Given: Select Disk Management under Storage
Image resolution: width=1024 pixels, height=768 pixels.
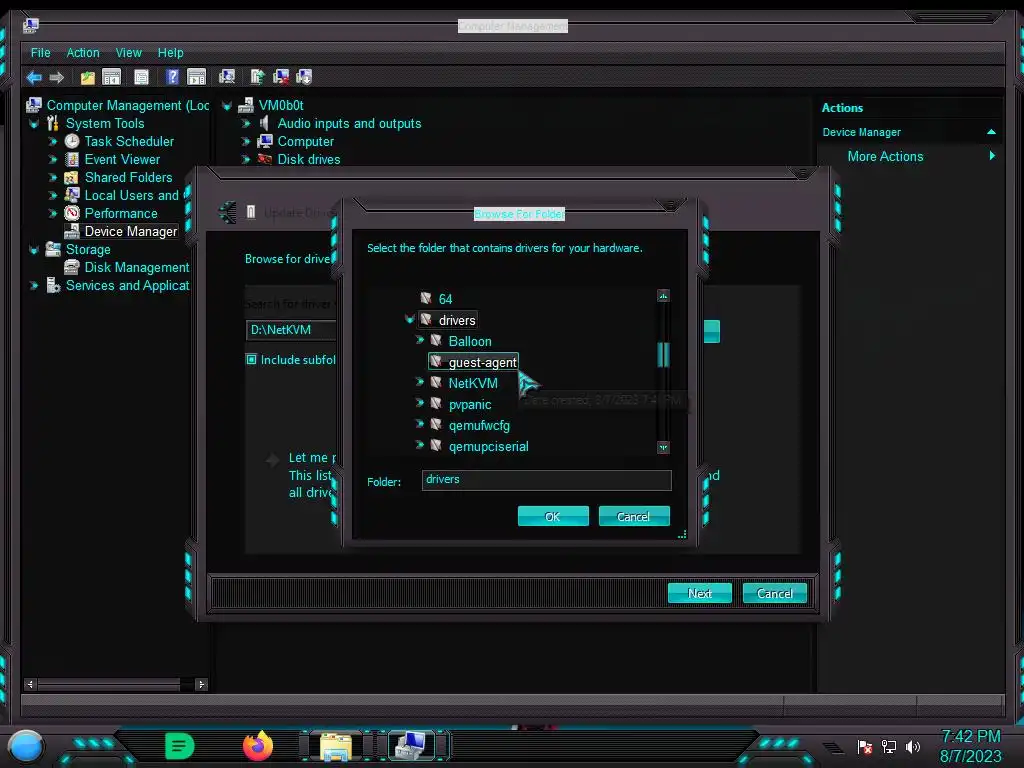Looking at the screenshot, I should (x=136, y=267).
